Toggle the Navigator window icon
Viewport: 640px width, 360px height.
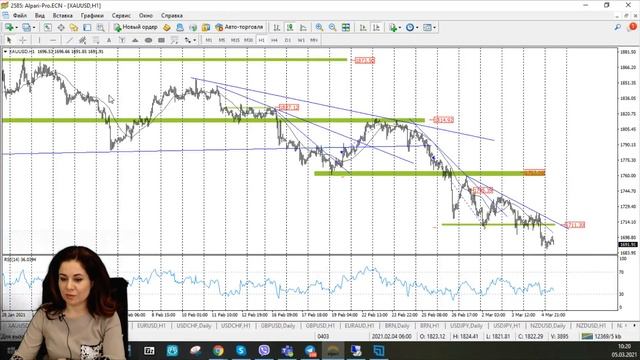click(74, 27)
